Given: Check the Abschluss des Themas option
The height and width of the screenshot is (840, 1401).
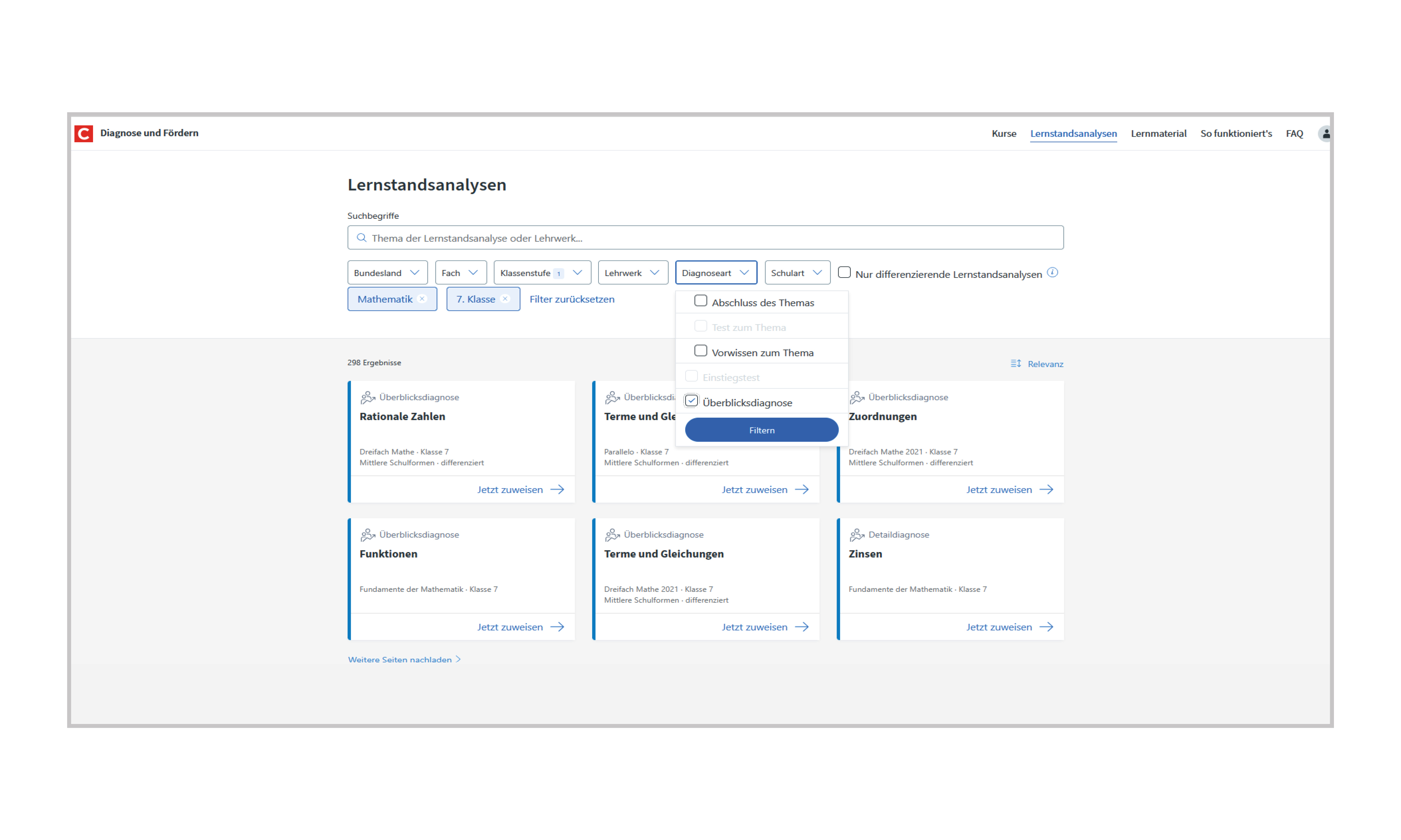Looking at the screenshot, I should click(x=701, y=301).
